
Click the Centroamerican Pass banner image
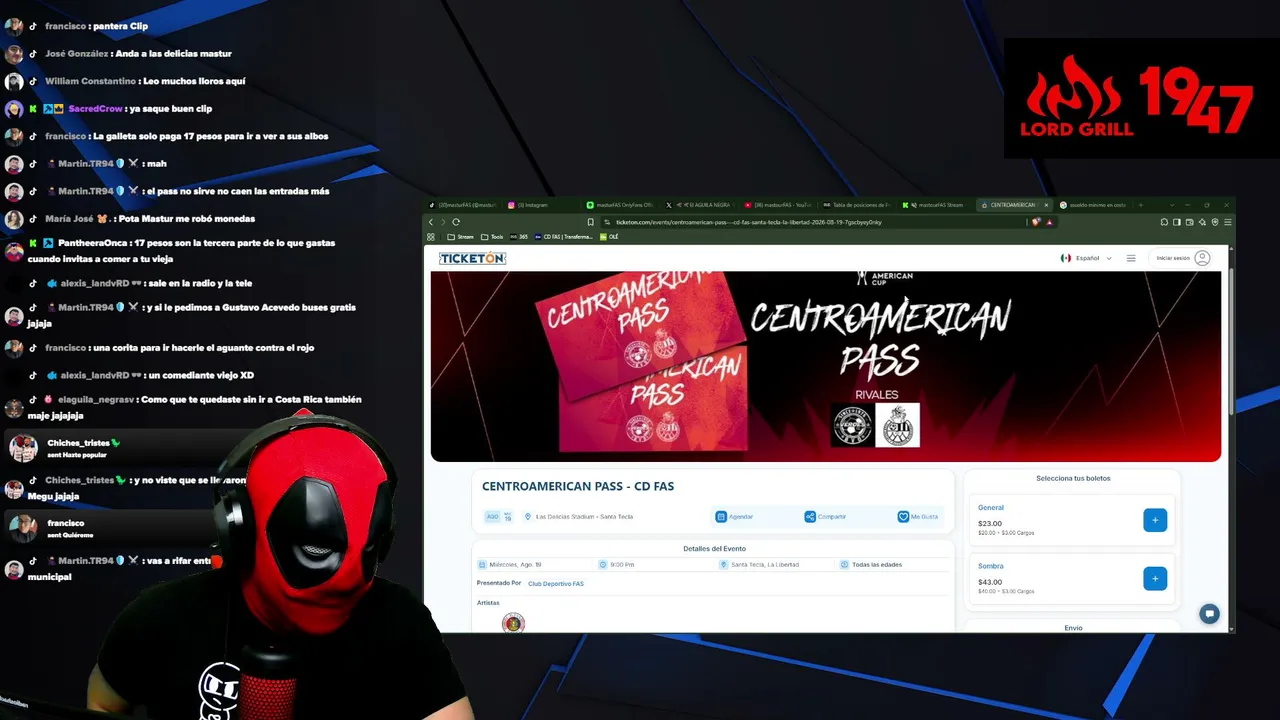(826, 366)
